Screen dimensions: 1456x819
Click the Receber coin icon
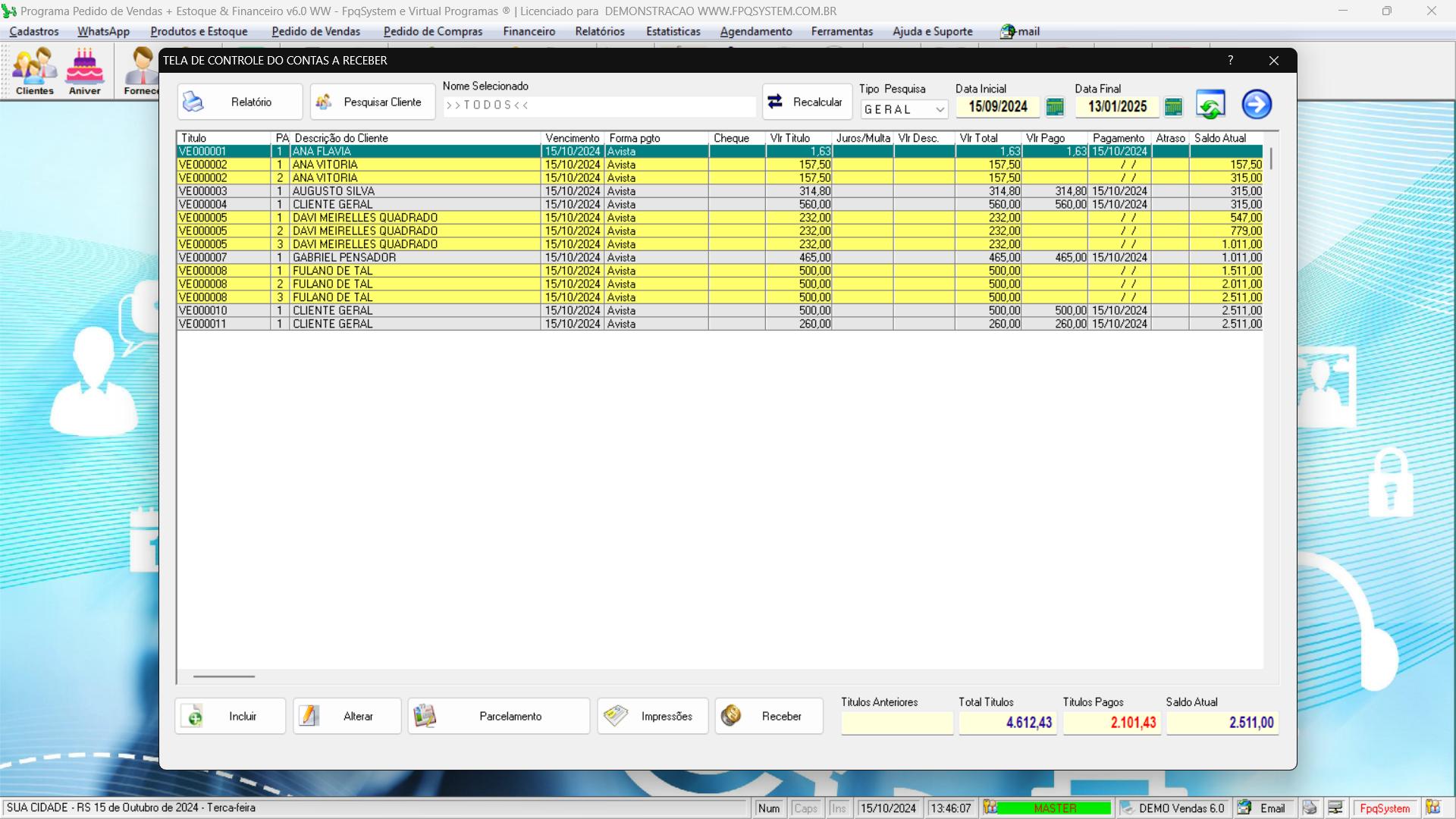click(731, 716)
